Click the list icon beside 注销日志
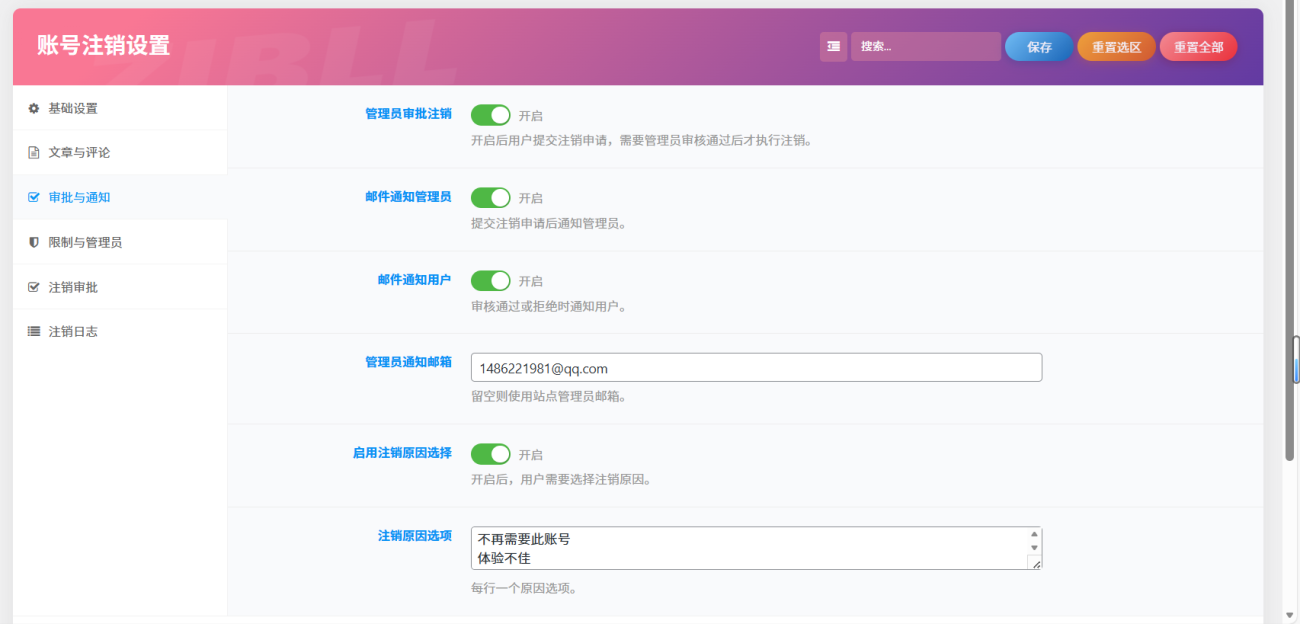The height and width of the screenshot is (624, 1300). 33,332
